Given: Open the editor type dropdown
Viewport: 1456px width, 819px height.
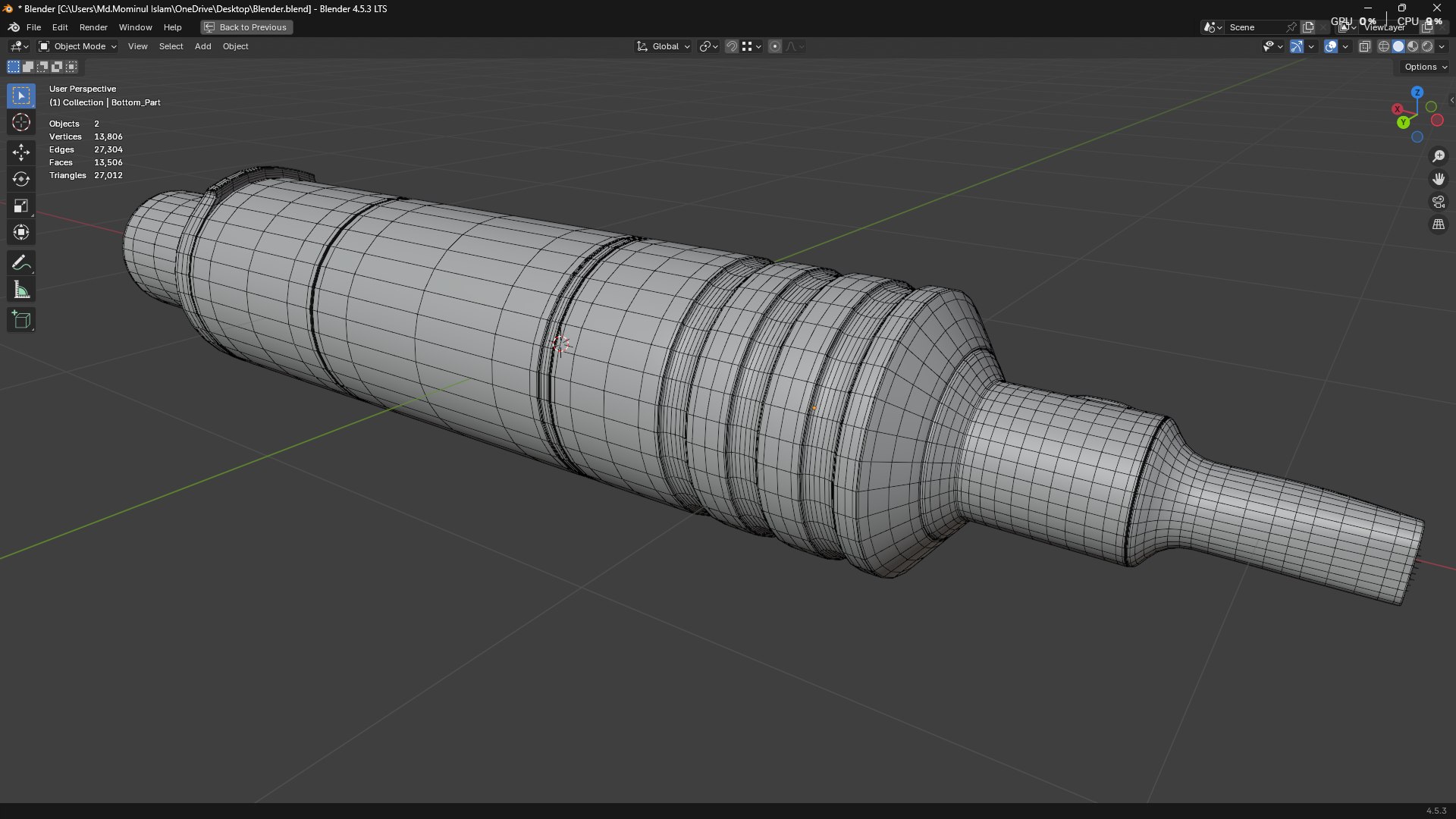Looking at the screenshot, I should (x=19, y=46).
